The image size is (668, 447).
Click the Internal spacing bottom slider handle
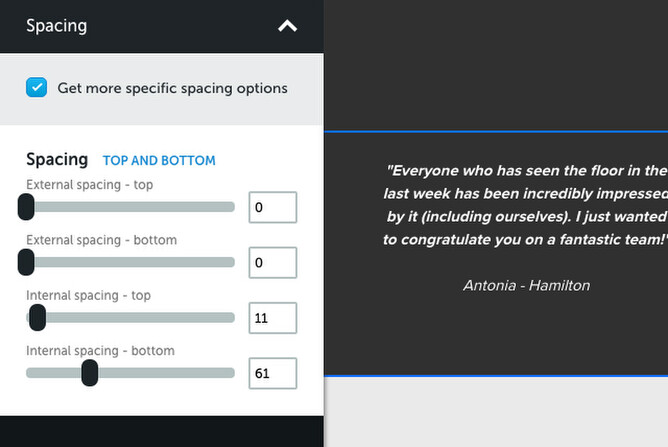click(x=90, y=373)
